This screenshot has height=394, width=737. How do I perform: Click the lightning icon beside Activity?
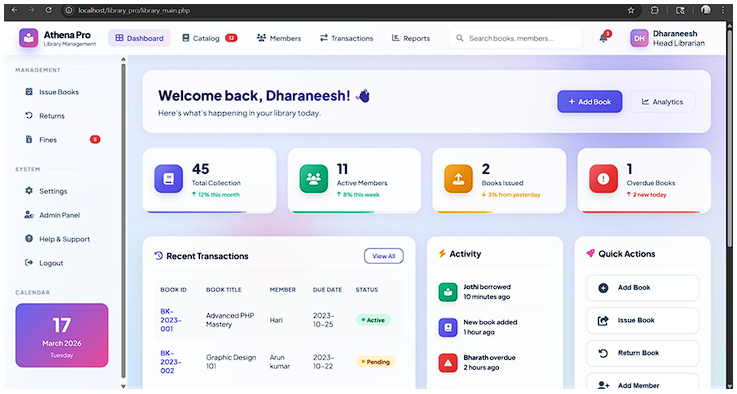coord(442,254)
